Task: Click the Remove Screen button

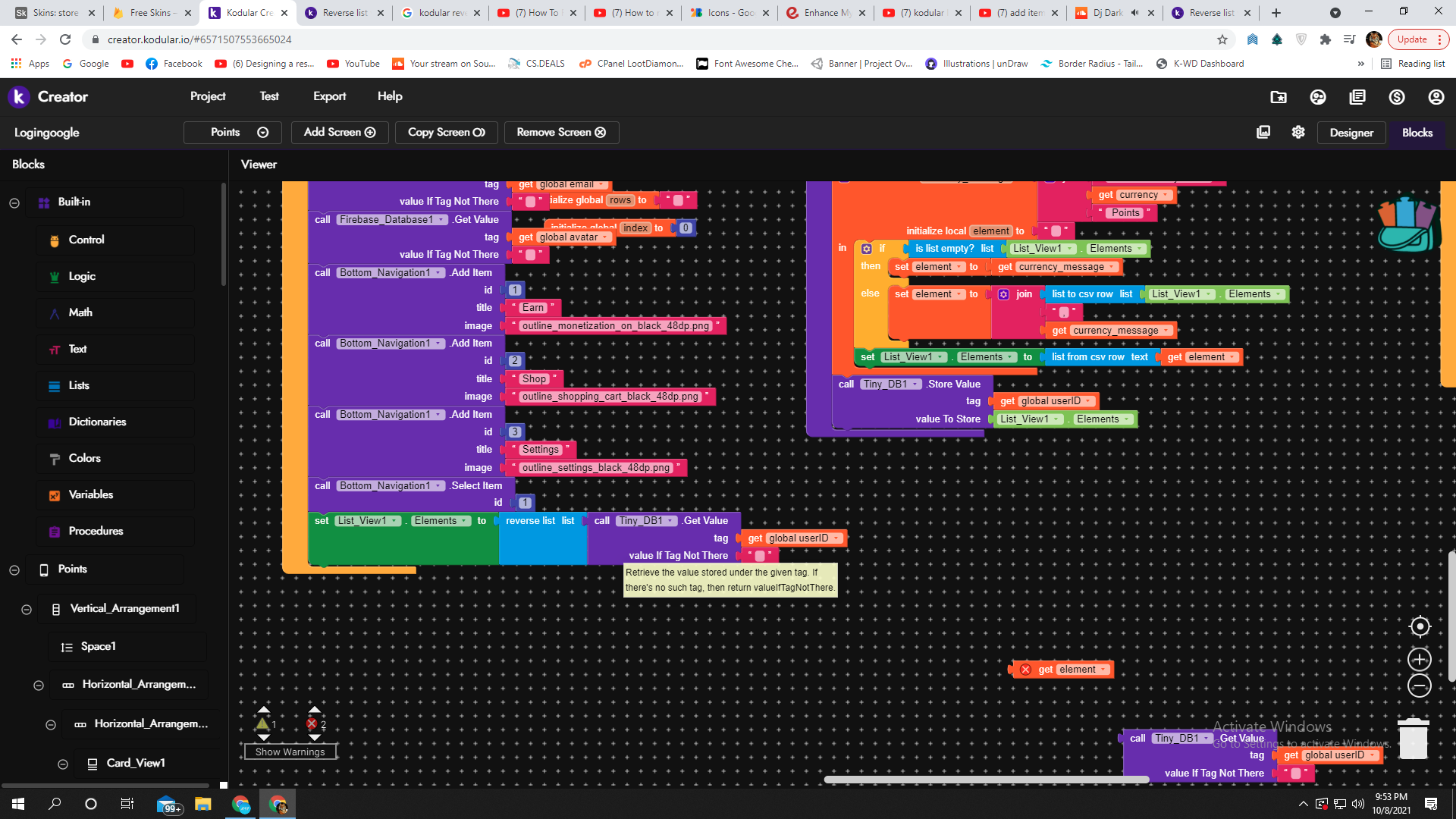Action: pos(561,132)
